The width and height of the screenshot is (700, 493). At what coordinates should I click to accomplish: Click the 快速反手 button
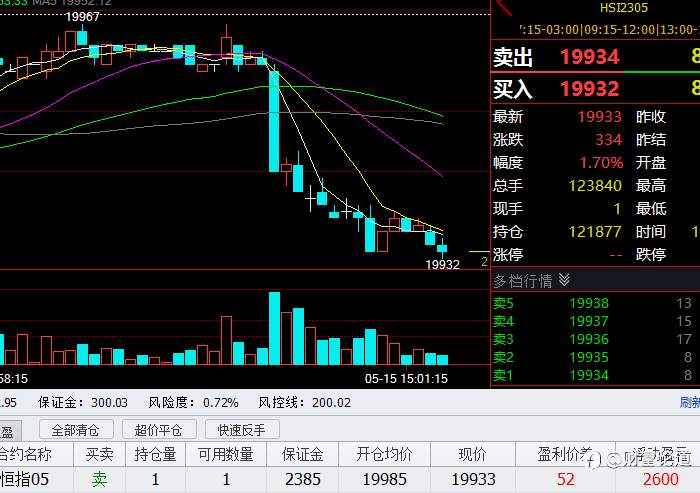[242, 430]
